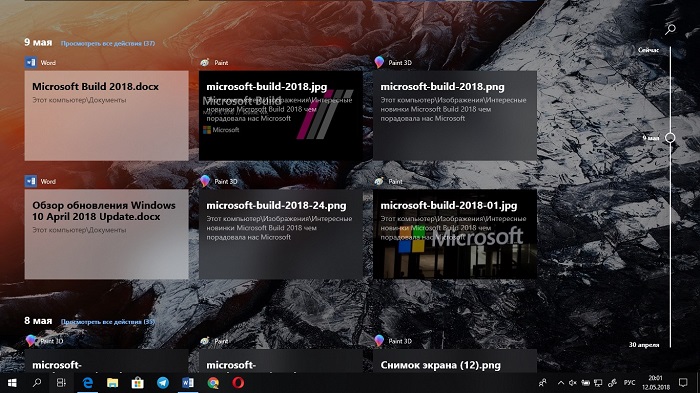Click Paint icon above microsoft-build-2018-01.jpg
Viewport: 700px width, 393px height.
[379, 181]
